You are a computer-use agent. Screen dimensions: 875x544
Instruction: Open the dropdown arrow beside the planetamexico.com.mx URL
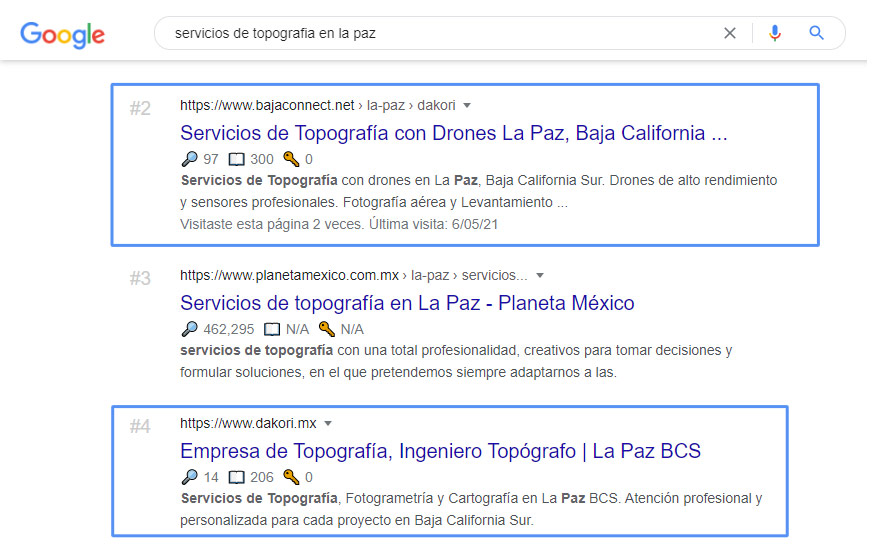tap(540, 276)
